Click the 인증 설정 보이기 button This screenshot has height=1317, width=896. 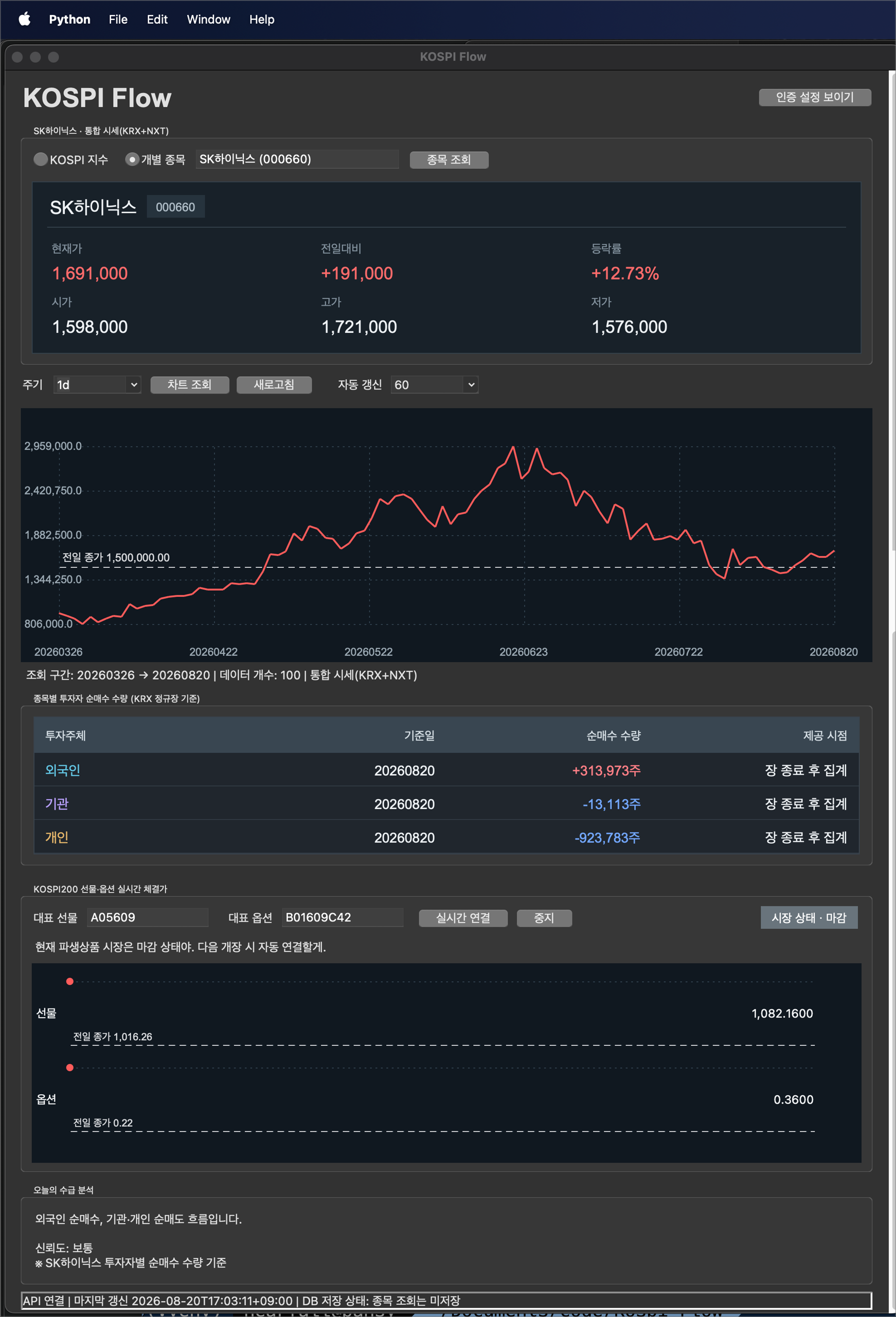[x=814, y=97]
